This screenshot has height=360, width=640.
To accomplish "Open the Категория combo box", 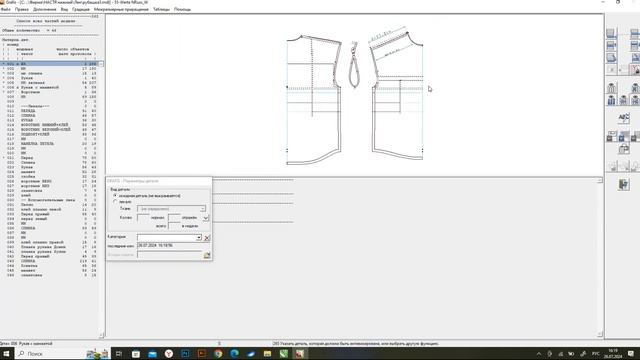I will [x=169, y=237].
